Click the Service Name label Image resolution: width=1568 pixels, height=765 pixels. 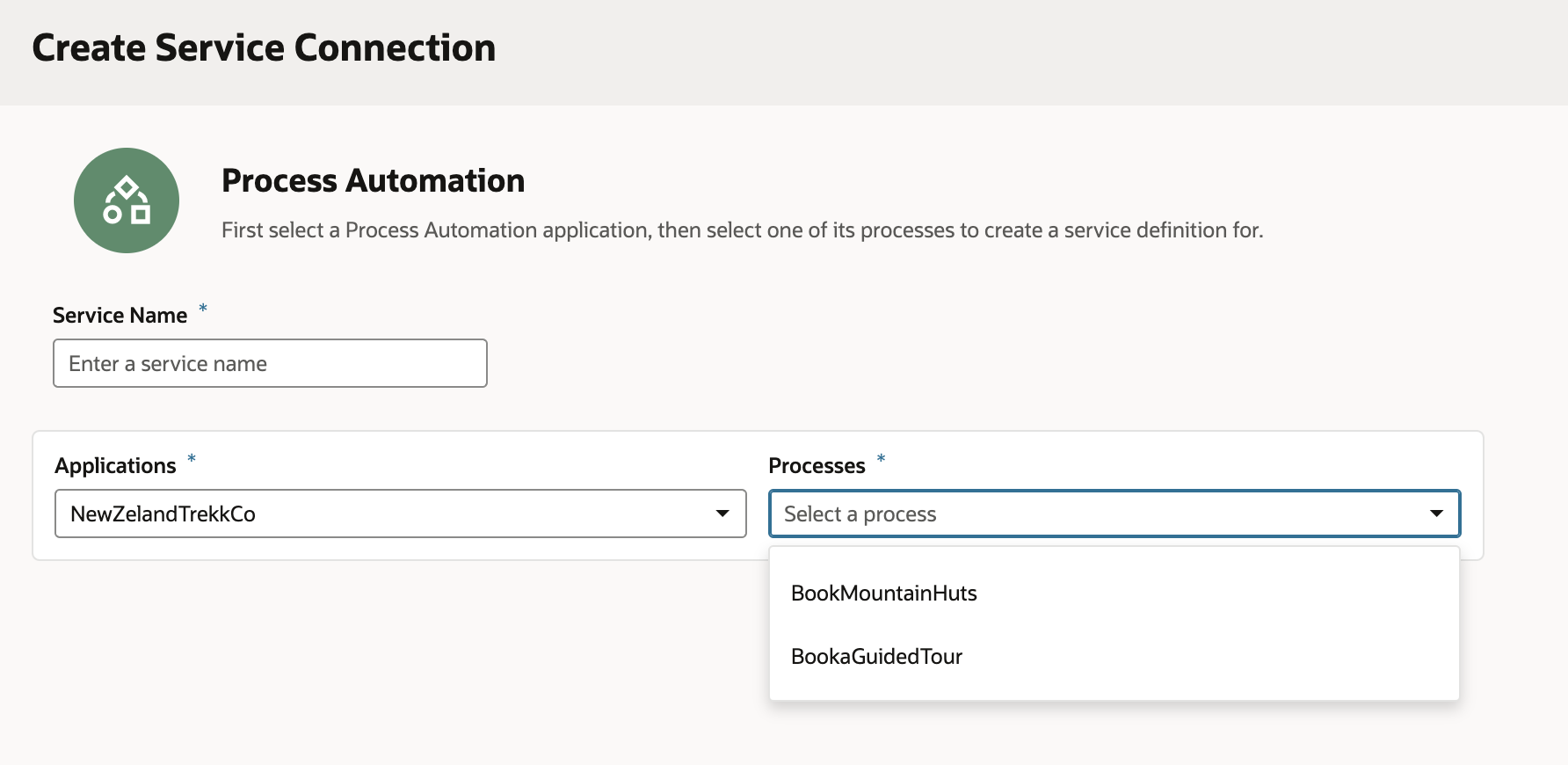(120, 315)
